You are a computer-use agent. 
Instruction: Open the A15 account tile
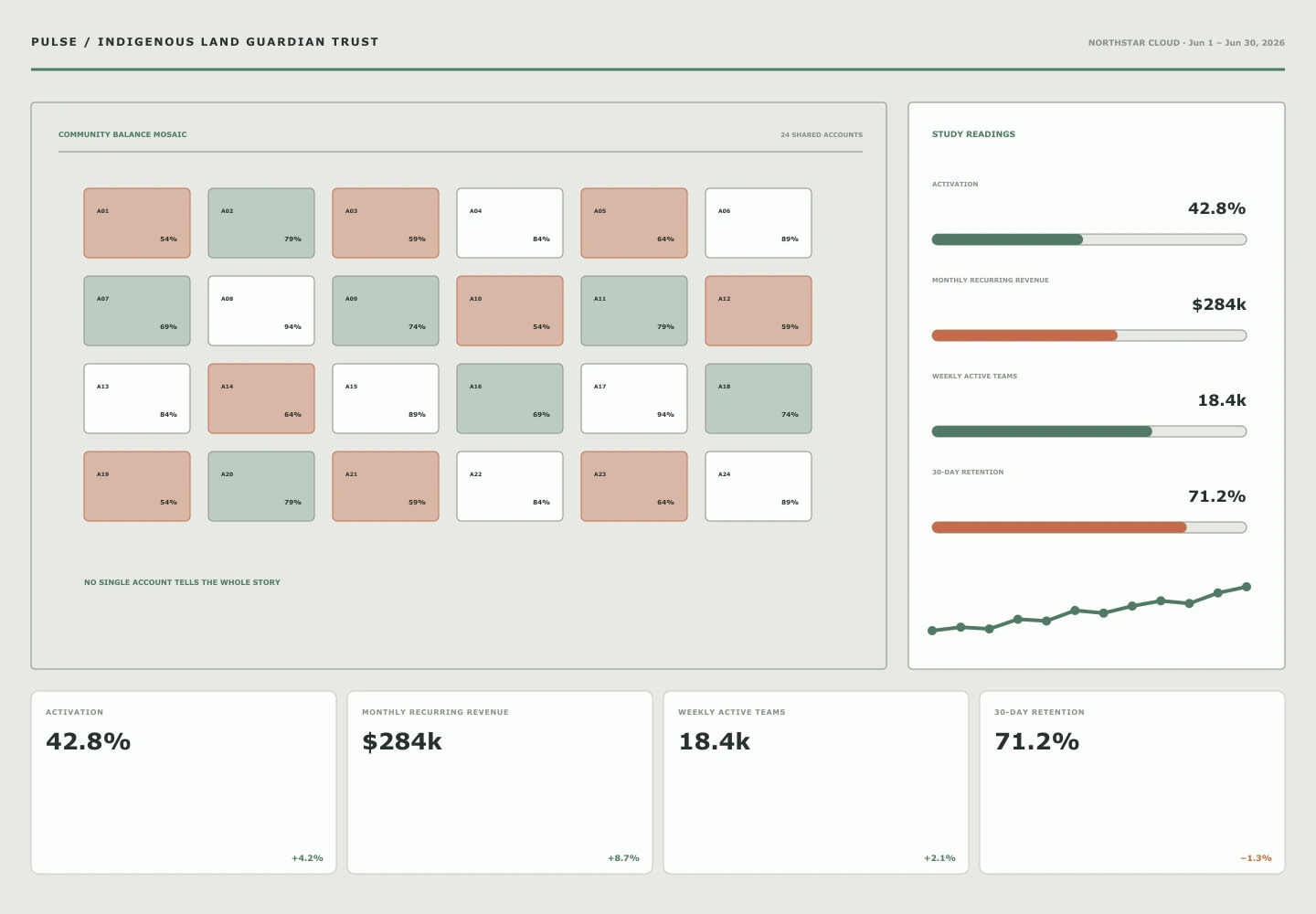pyautogui.click(x=386, y=399)
